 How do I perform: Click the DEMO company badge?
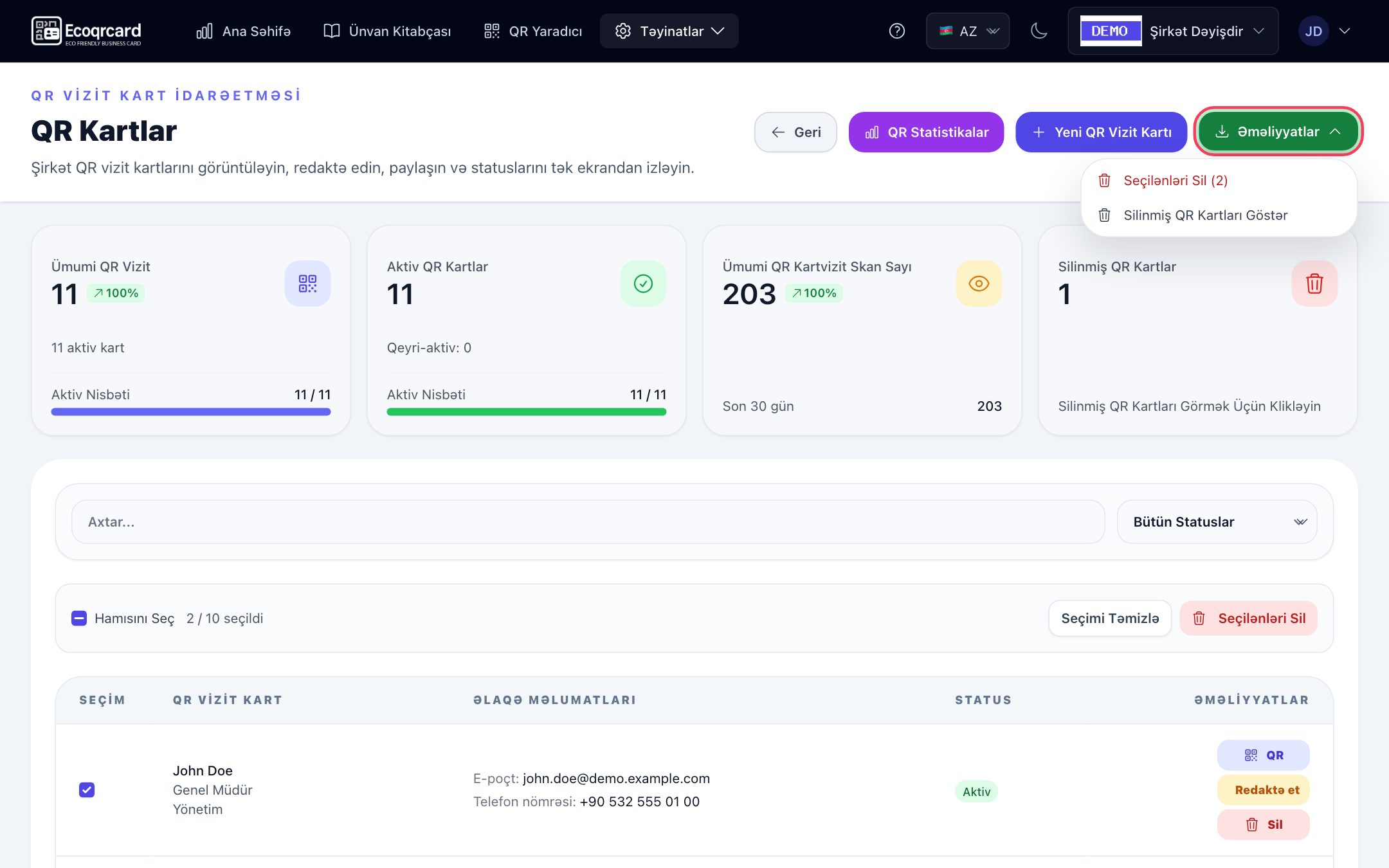click(x=1110, y=31)
